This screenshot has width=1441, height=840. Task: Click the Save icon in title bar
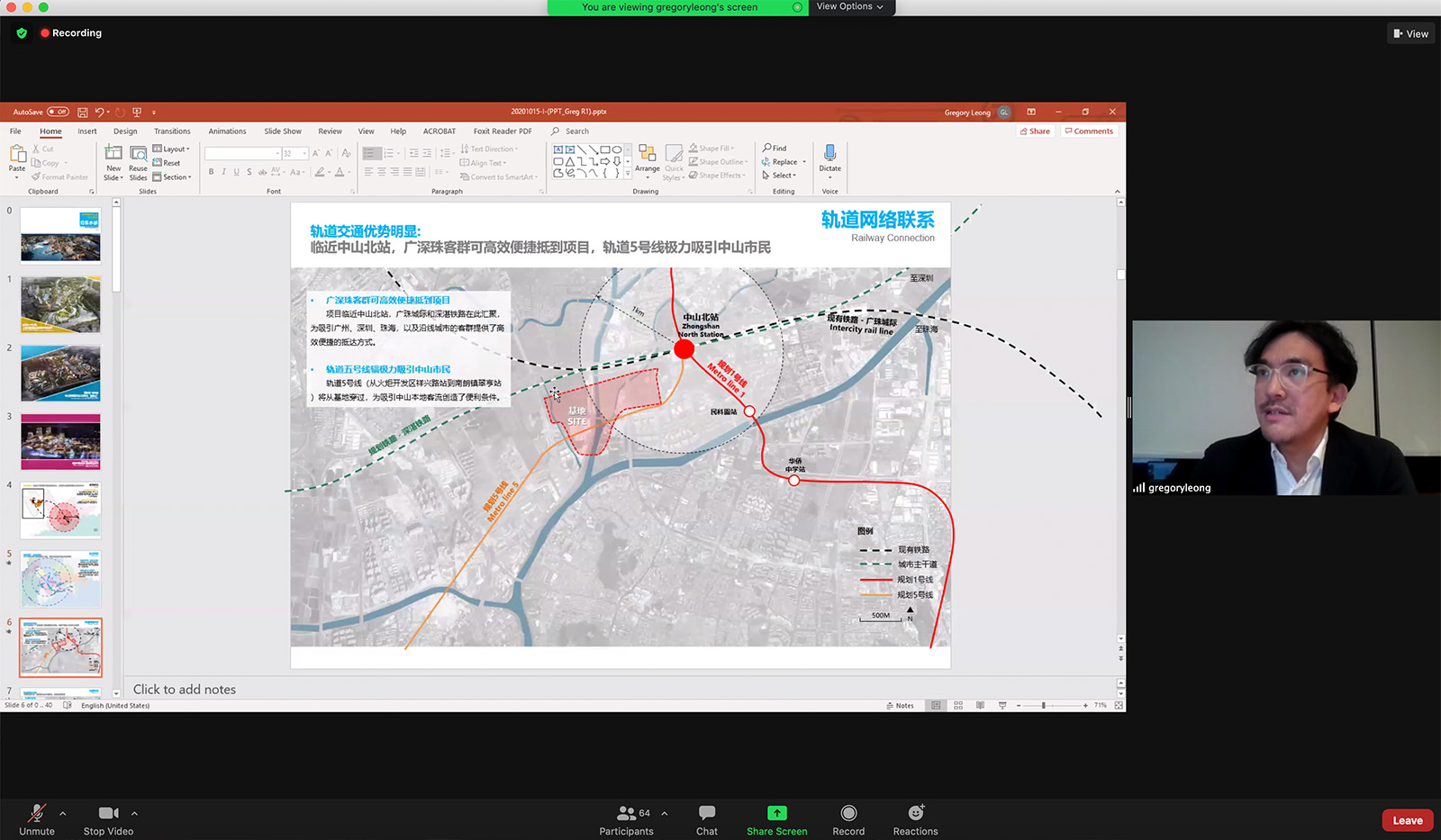pos(82,113)
